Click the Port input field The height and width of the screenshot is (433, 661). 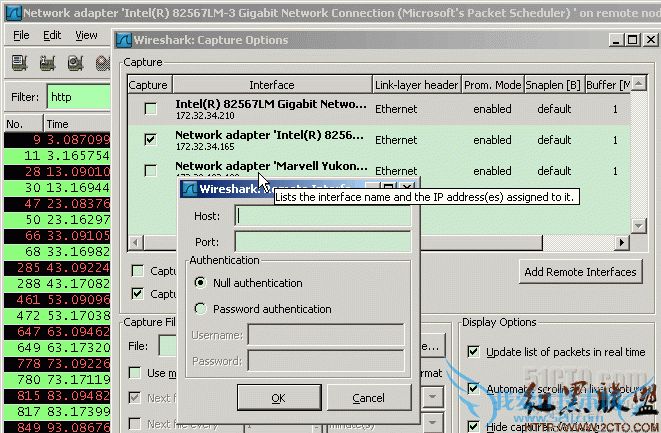coord(322,241)
